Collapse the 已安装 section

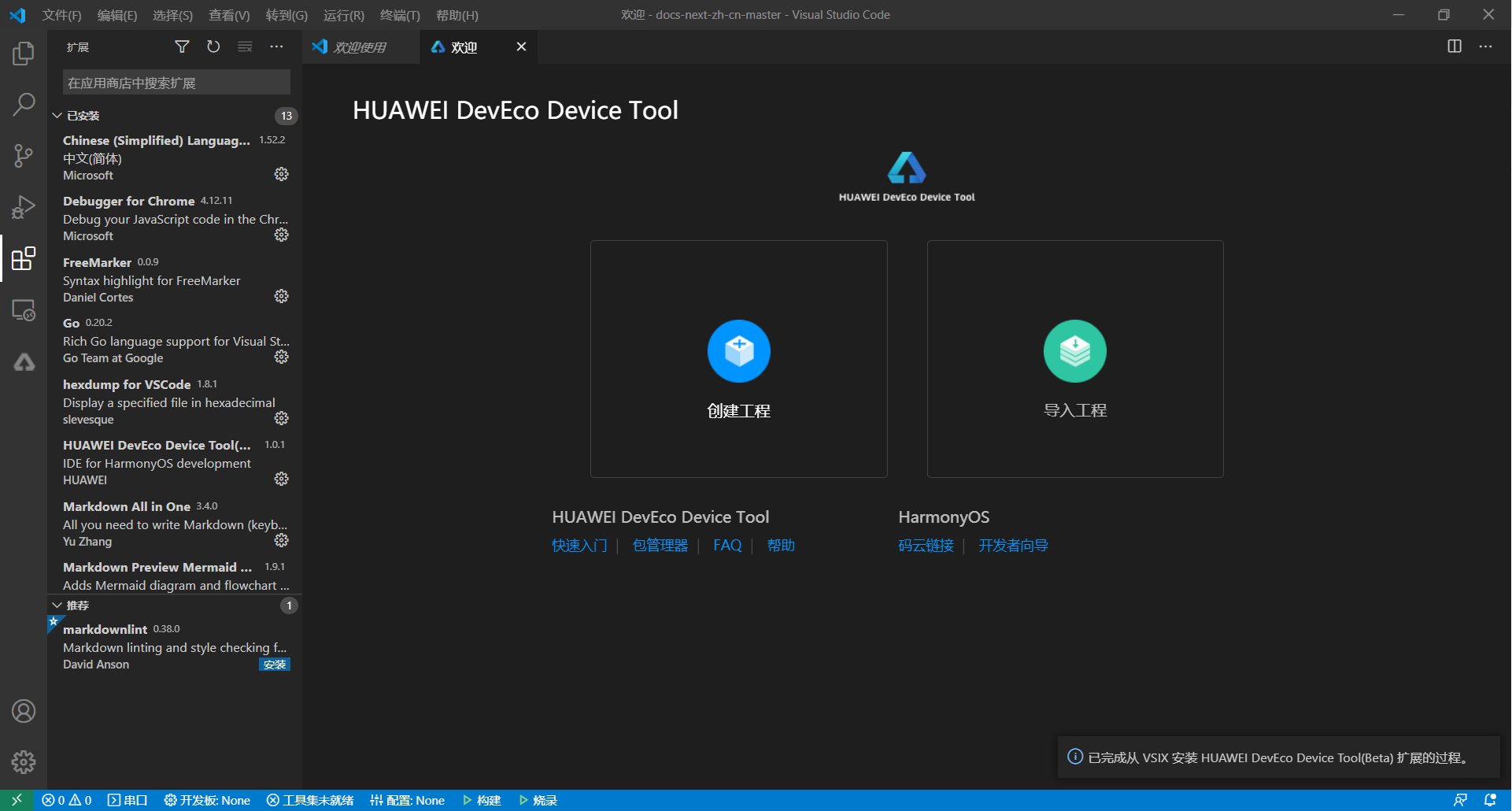57,116
